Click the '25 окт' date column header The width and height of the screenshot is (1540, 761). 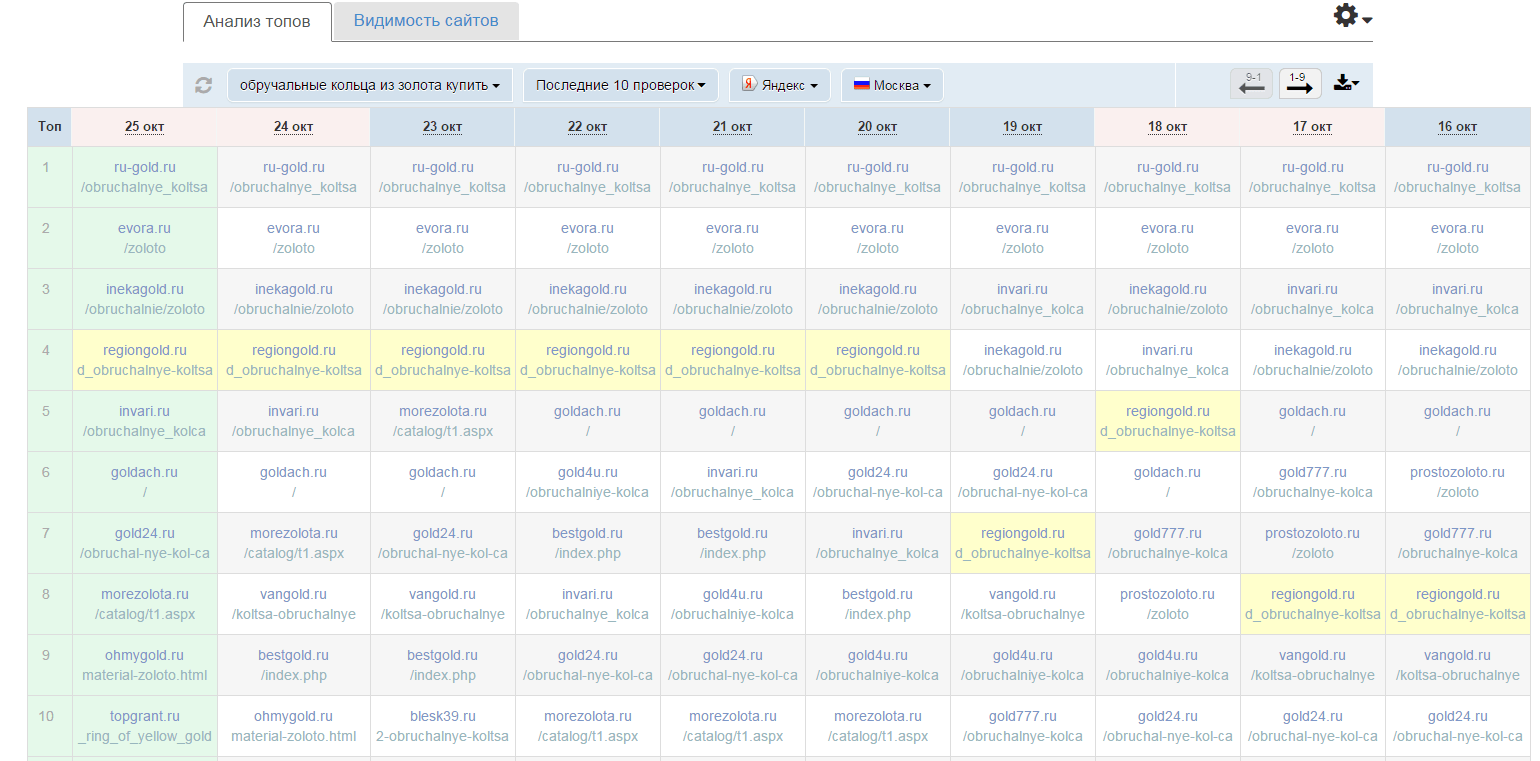pyautogui.click(x=145, y=127)
